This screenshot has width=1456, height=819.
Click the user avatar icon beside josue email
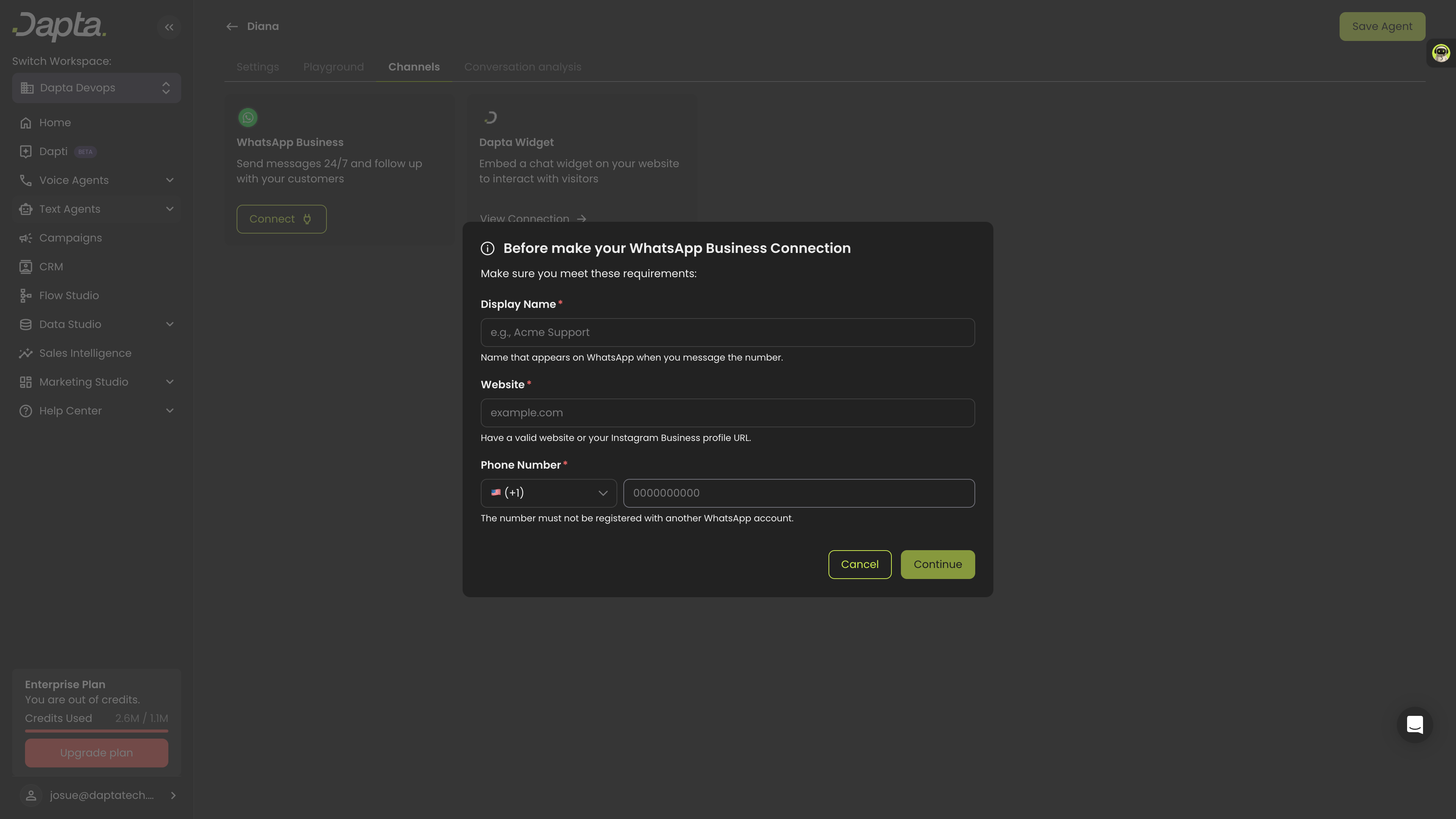31,795
